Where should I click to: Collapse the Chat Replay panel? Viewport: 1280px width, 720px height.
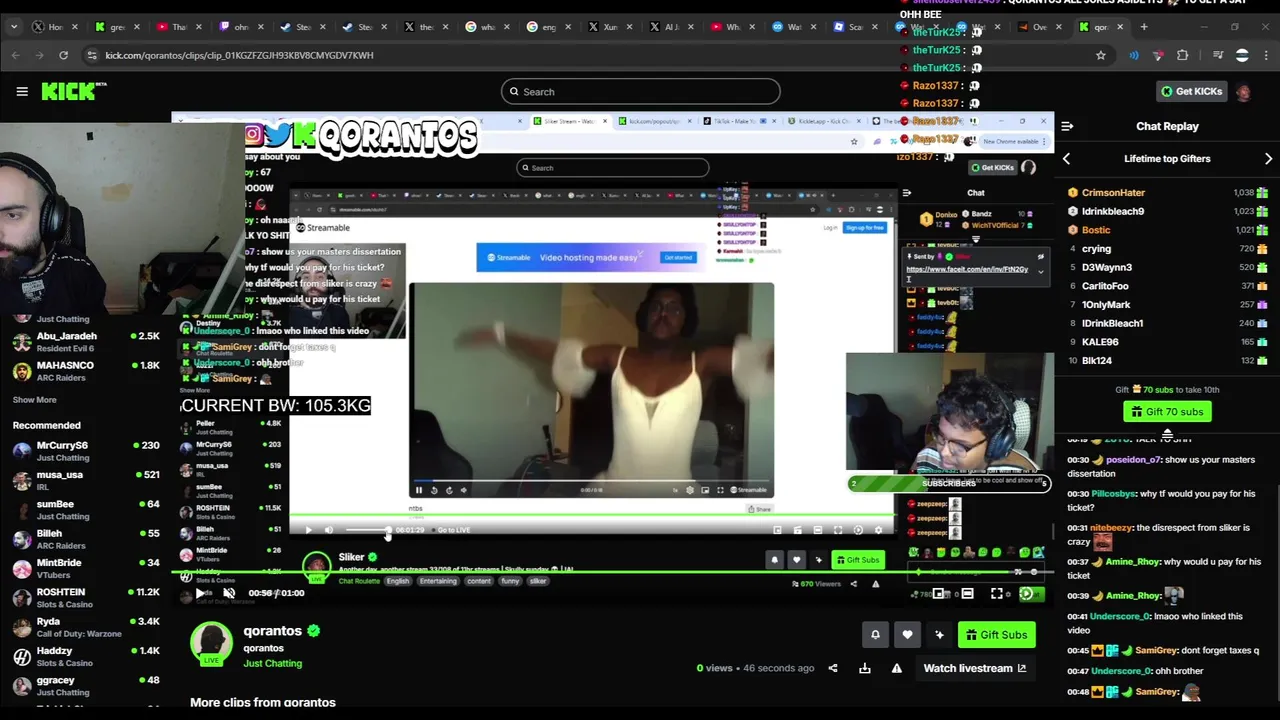(1067, 126)
